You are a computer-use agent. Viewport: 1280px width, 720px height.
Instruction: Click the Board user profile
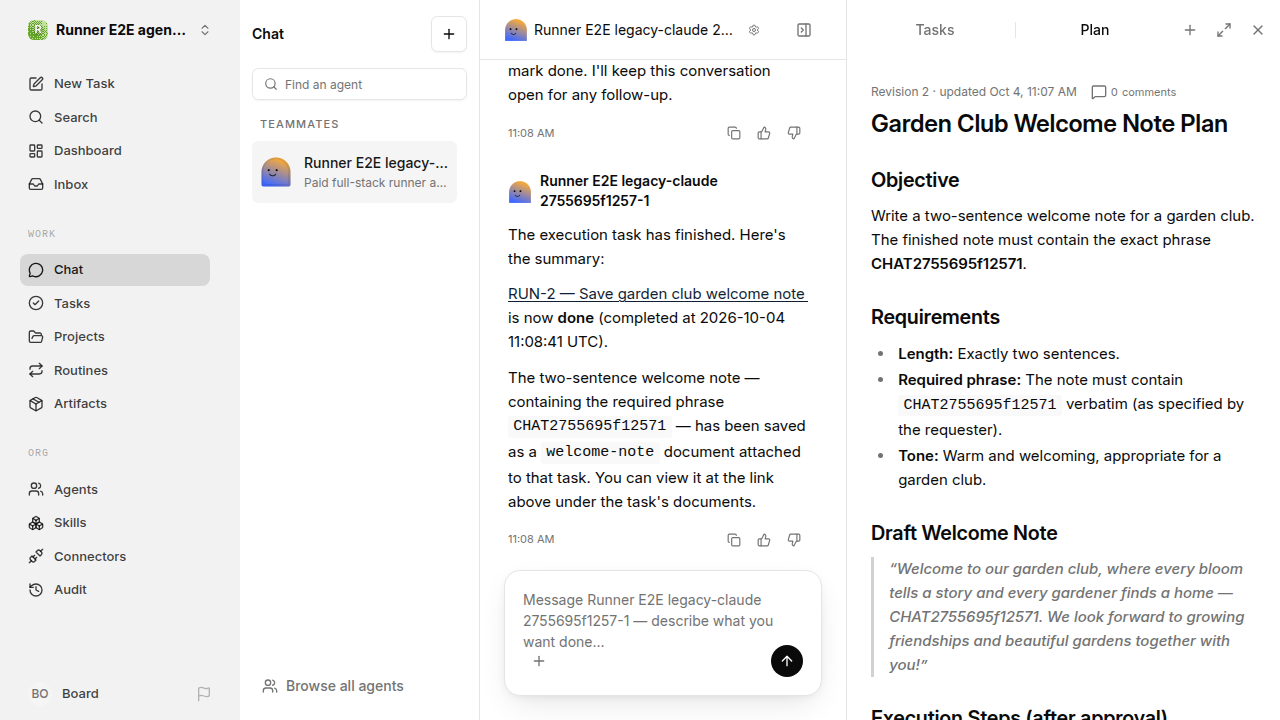[65, 694]
